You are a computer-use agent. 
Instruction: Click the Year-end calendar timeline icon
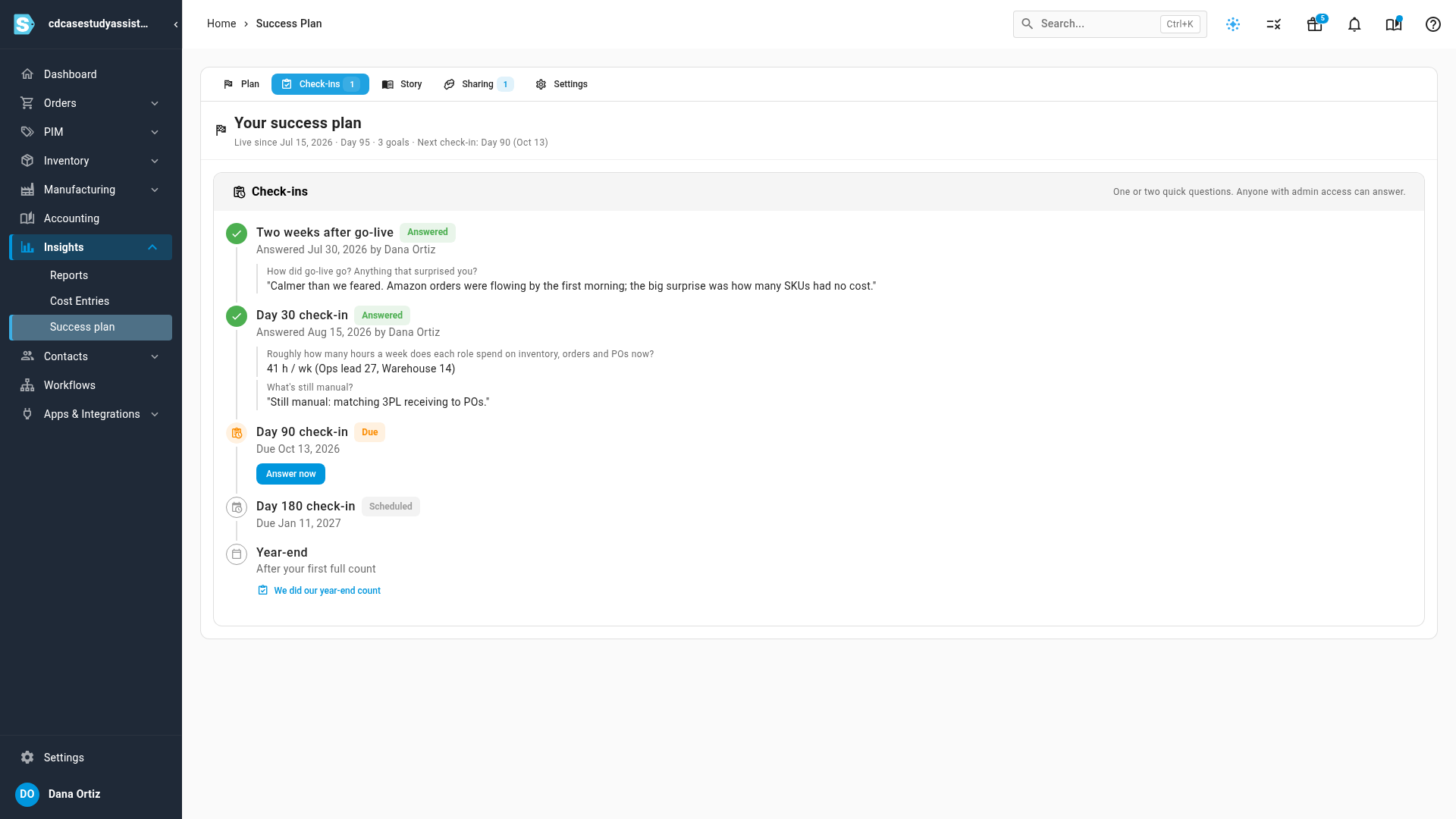pos(237,554)
